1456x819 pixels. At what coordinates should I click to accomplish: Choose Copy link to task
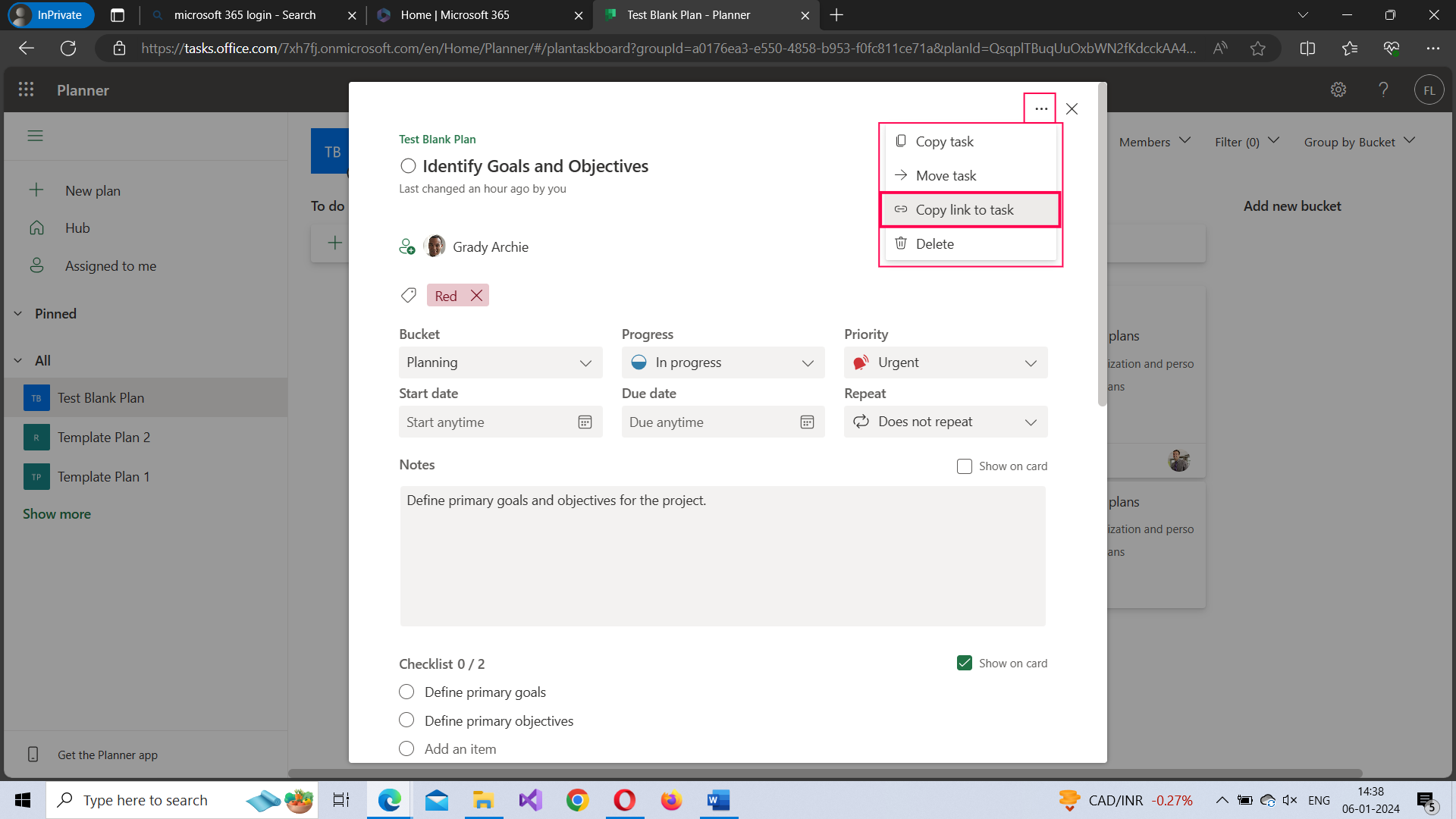coord(970,209)
